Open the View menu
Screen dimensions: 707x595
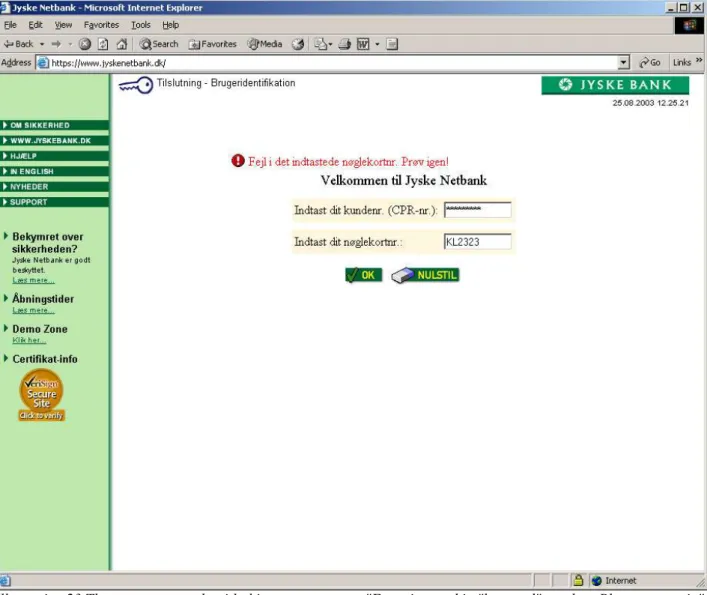63,25
